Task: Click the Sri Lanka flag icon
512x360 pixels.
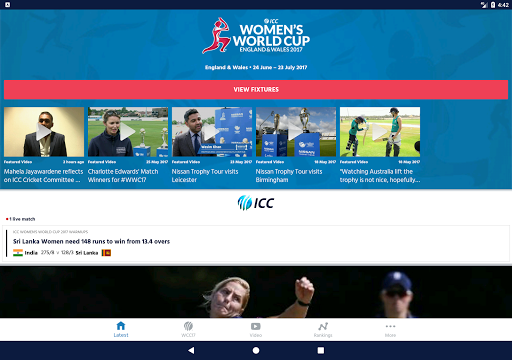Action: (106, 253)
